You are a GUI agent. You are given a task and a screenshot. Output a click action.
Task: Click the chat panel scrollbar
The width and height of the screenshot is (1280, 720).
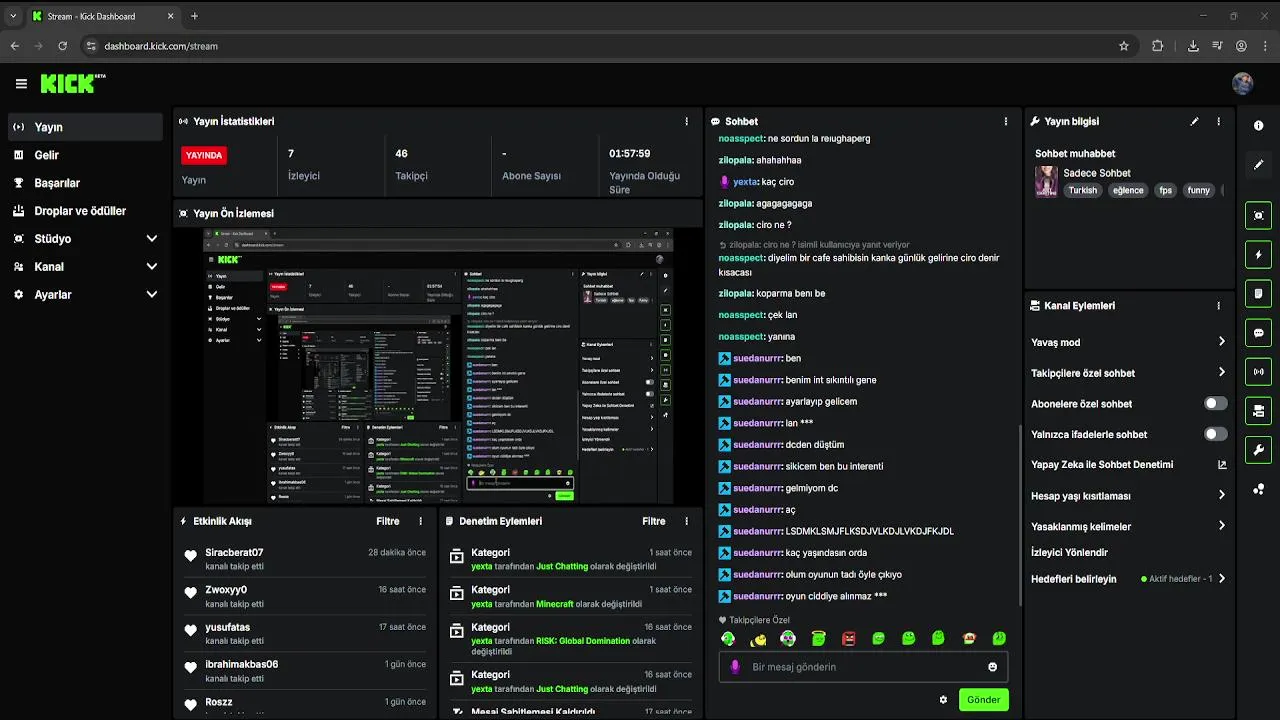(1019, 515)
